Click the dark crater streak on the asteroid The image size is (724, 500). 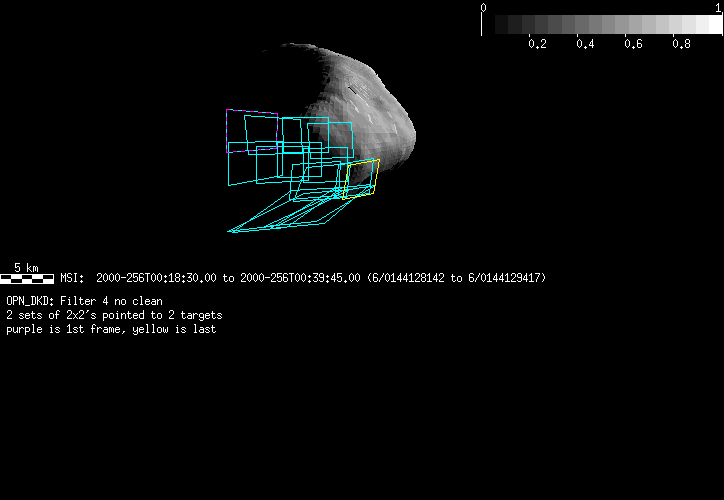(357, 94)
